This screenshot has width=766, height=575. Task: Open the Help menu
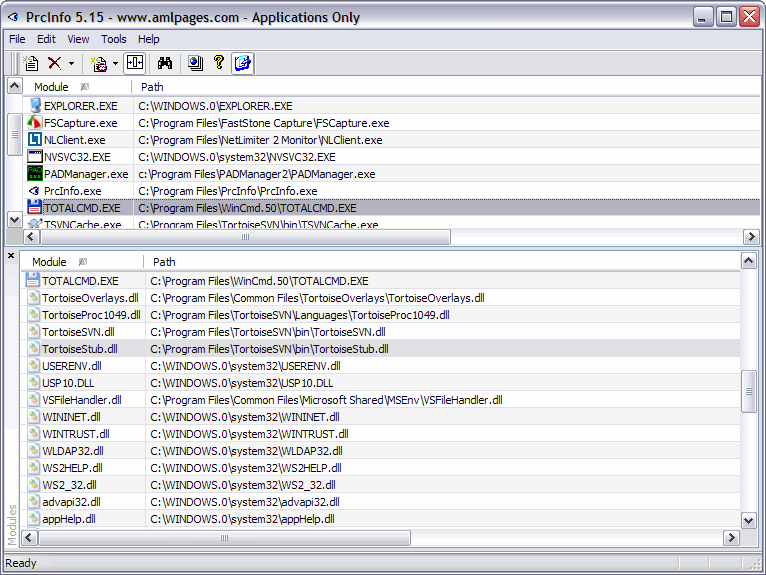pos(149,39)
